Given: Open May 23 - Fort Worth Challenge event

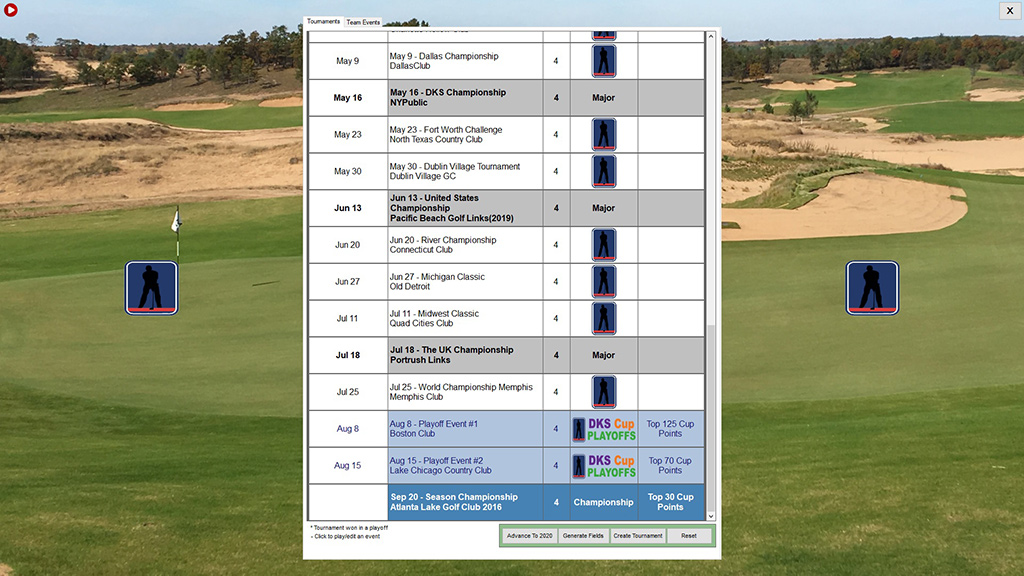Looking at the screenshot, I should pyautogui.click(x=465, y=135).
